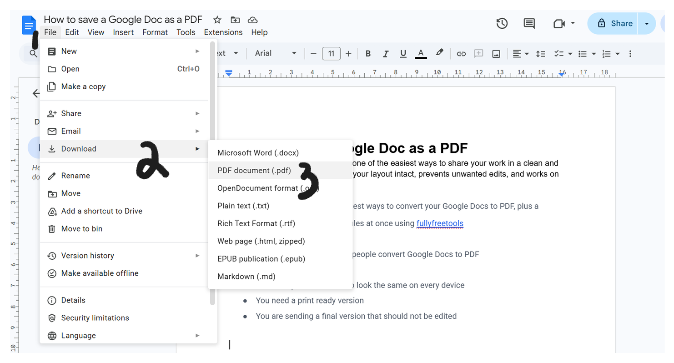Open the checklist dropdown arrow
Screen dimensions: 674x363
coord(570,54)
